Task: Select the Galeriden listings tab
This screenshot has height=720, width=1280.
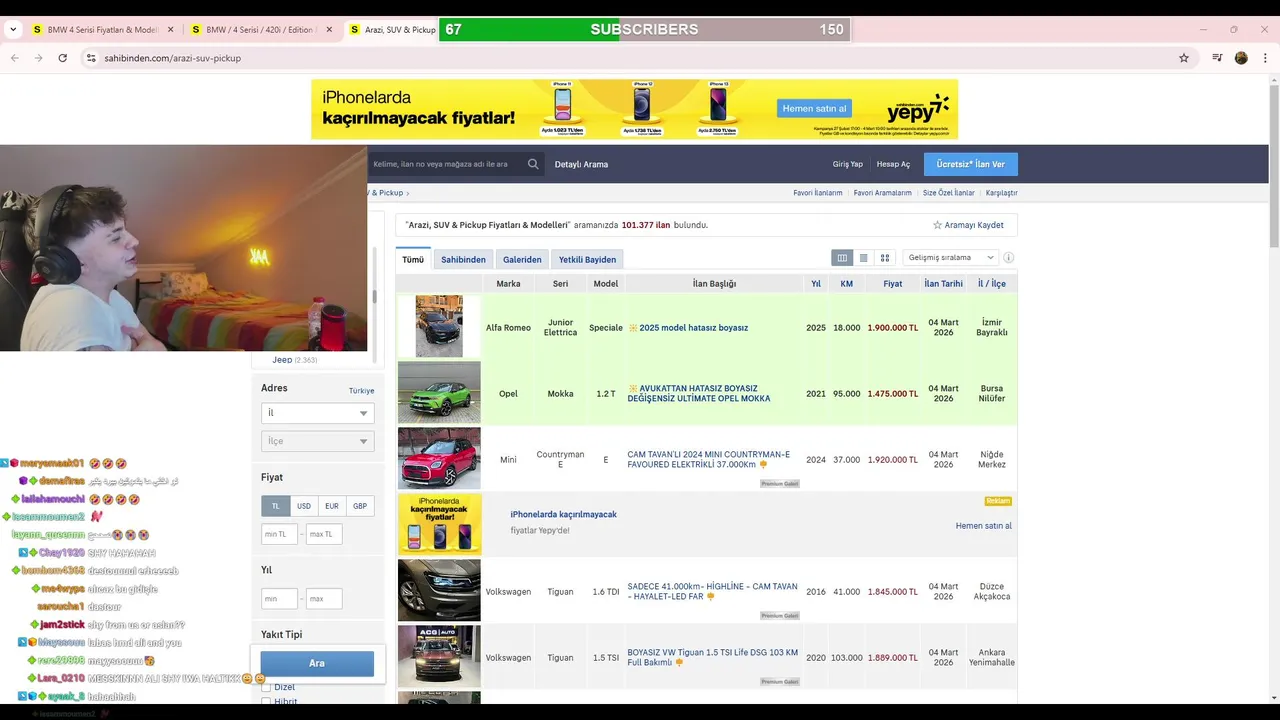Action: pyautogui.click(x=522, y=259)
